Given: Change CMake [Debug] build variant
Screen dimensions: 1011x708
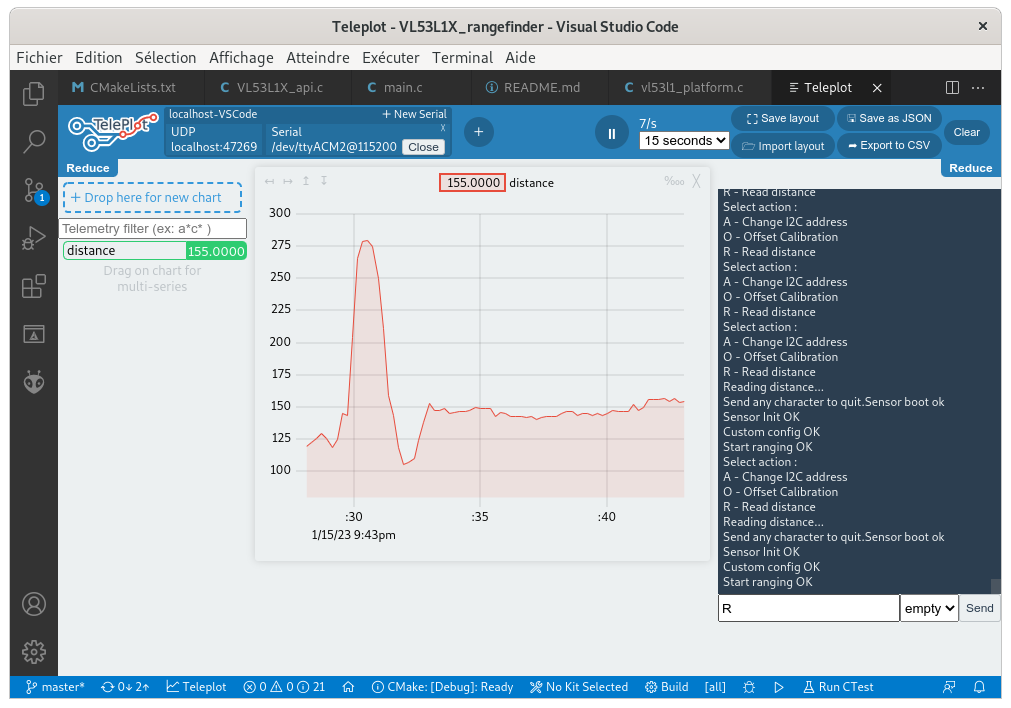Looking at the screenshot, I should (442, 687).
